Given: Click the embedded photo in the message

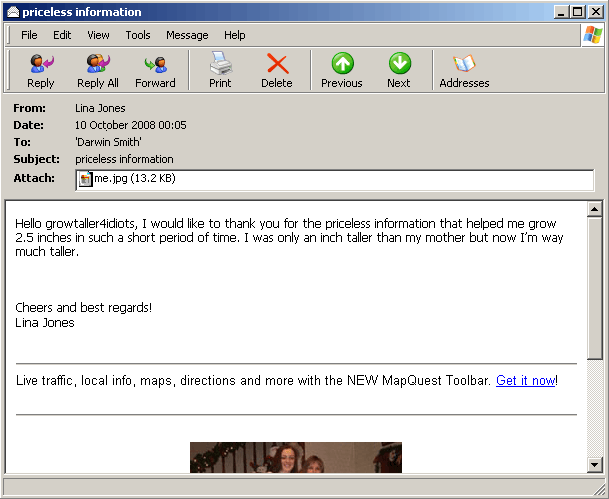Looking at the screenshot, I should [x=295, y=457].
